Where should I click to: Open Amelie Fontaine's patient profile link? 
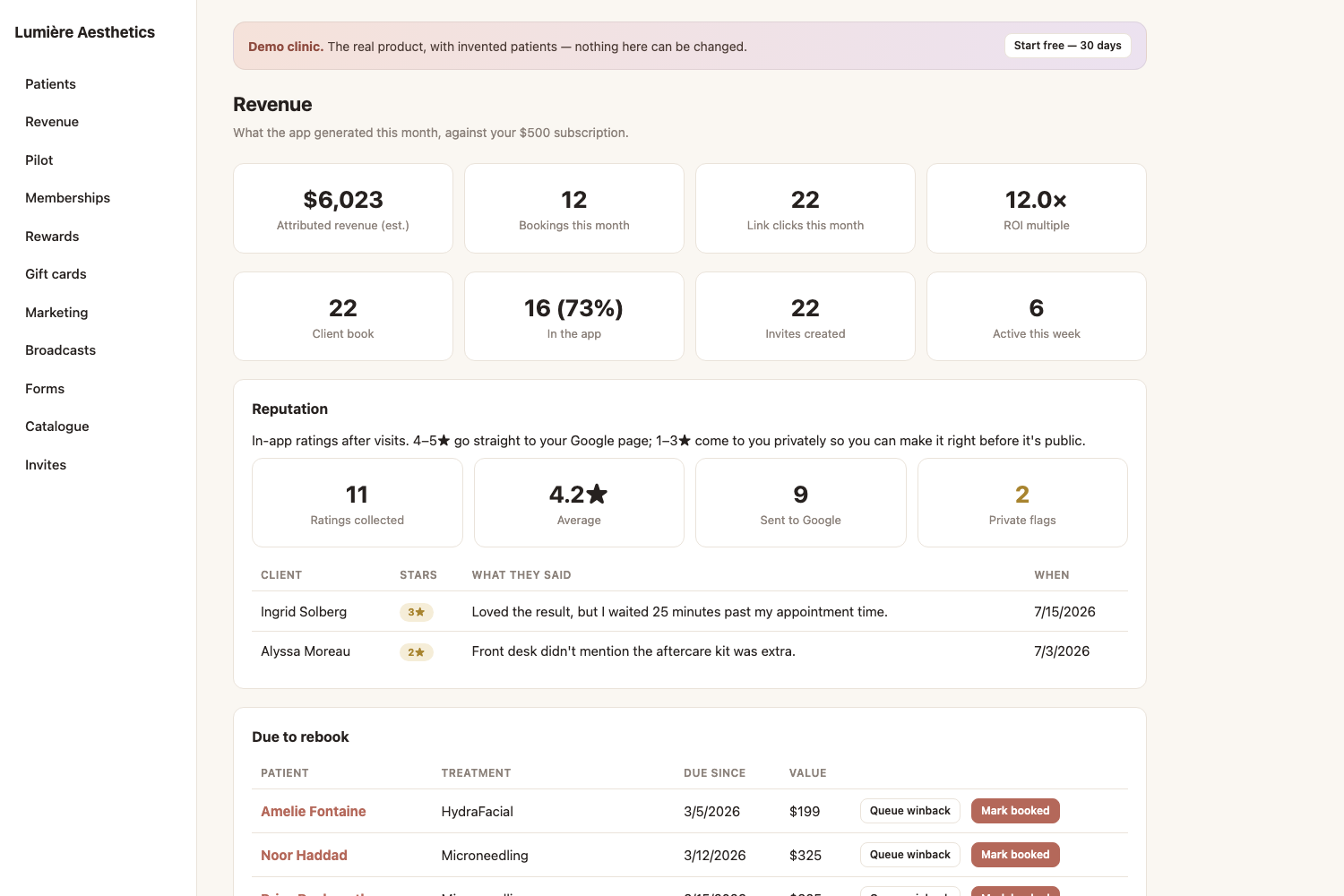pyautogui.click(x=313, y=812)
